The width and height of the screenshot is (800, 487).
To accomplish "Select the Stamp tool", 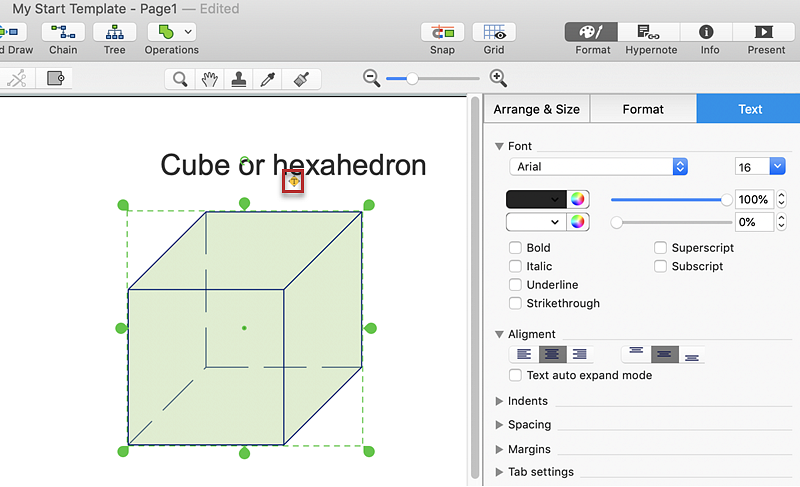I will 238,79.
